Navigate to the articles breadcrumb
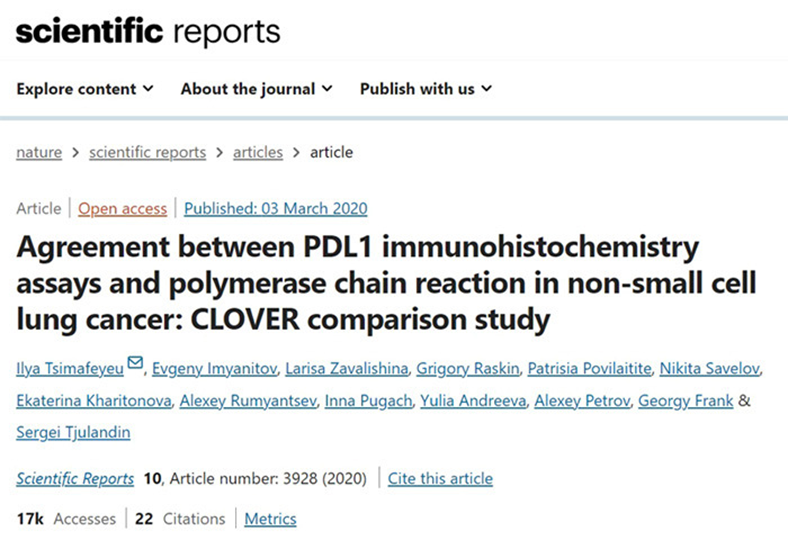The height and width of the screenshot is (540, 788). [x=257, y=153]
